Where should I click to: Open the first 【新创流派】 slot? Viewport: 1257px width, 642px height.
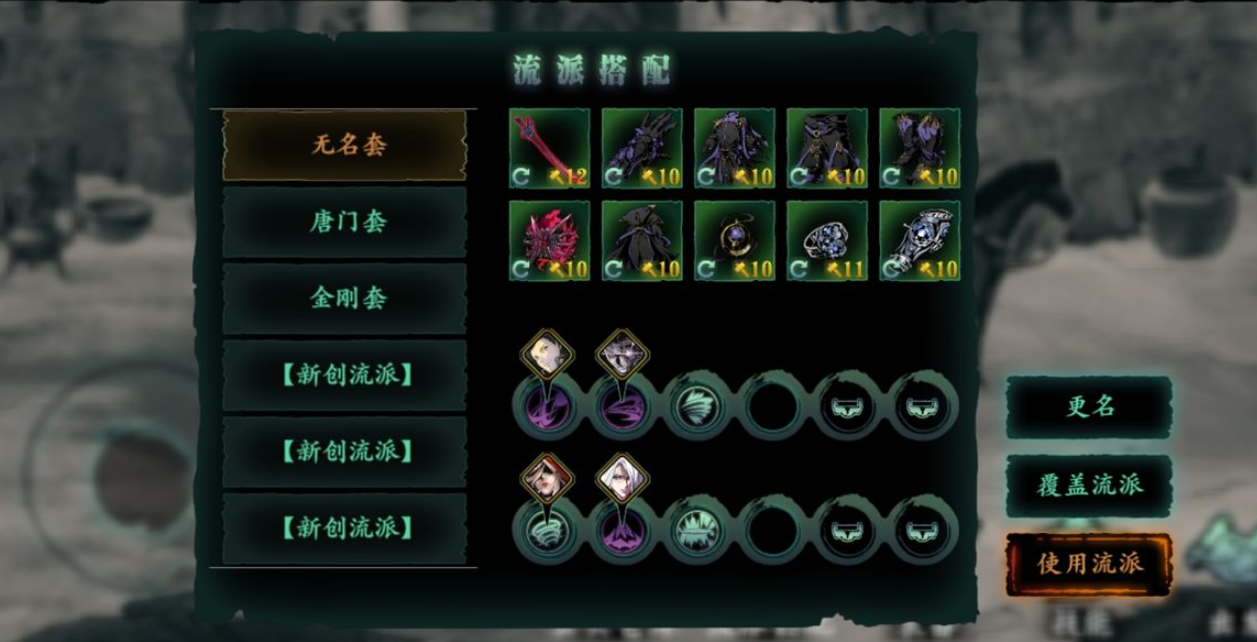click(345, 375)
